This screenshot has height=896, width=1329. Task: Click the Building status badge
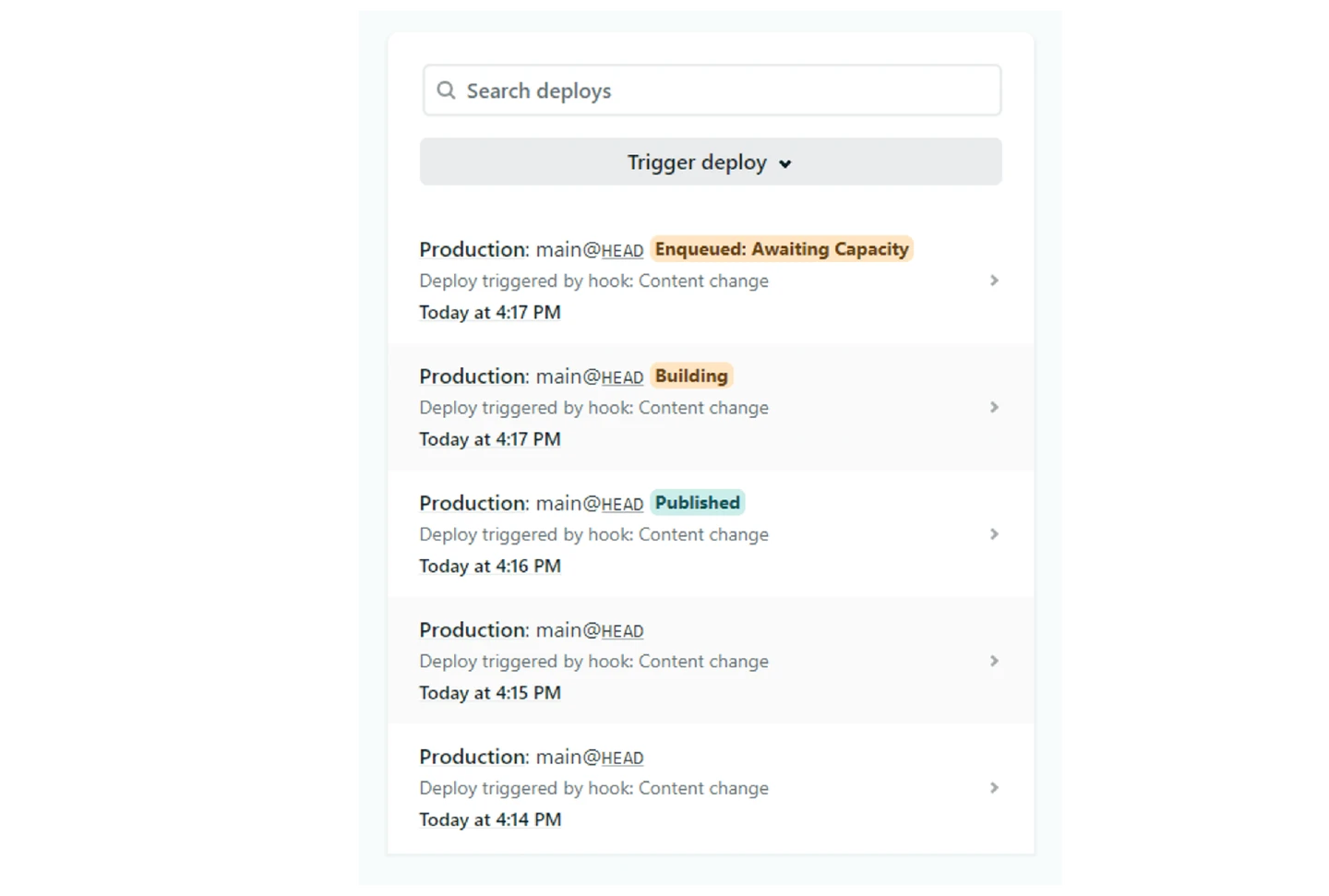(x=691, y=376)
